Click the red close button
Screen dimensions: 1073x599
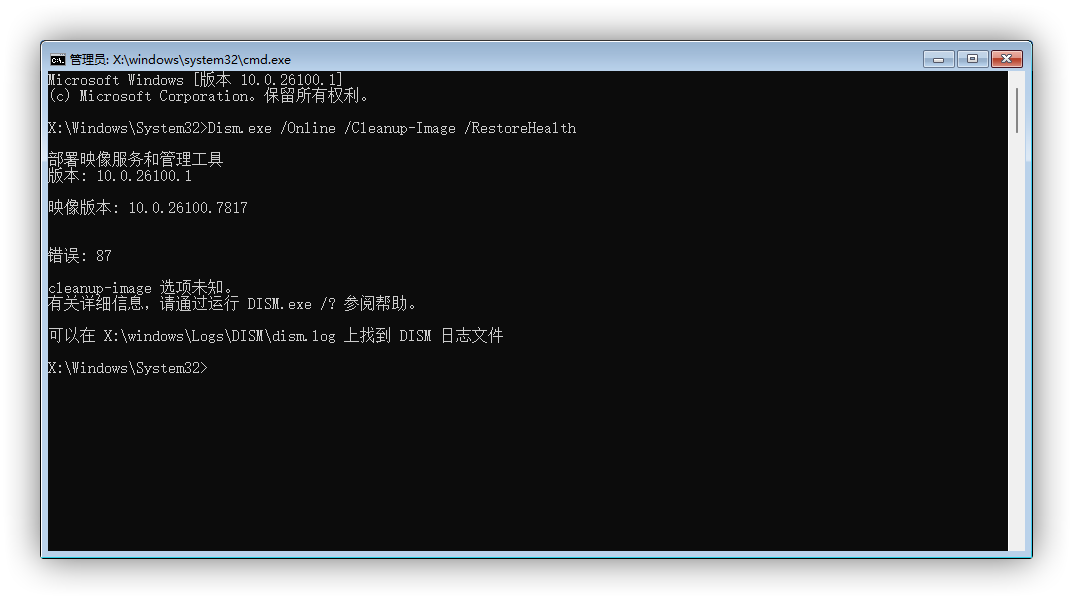pyautogui.click(x=1005, y=58)
